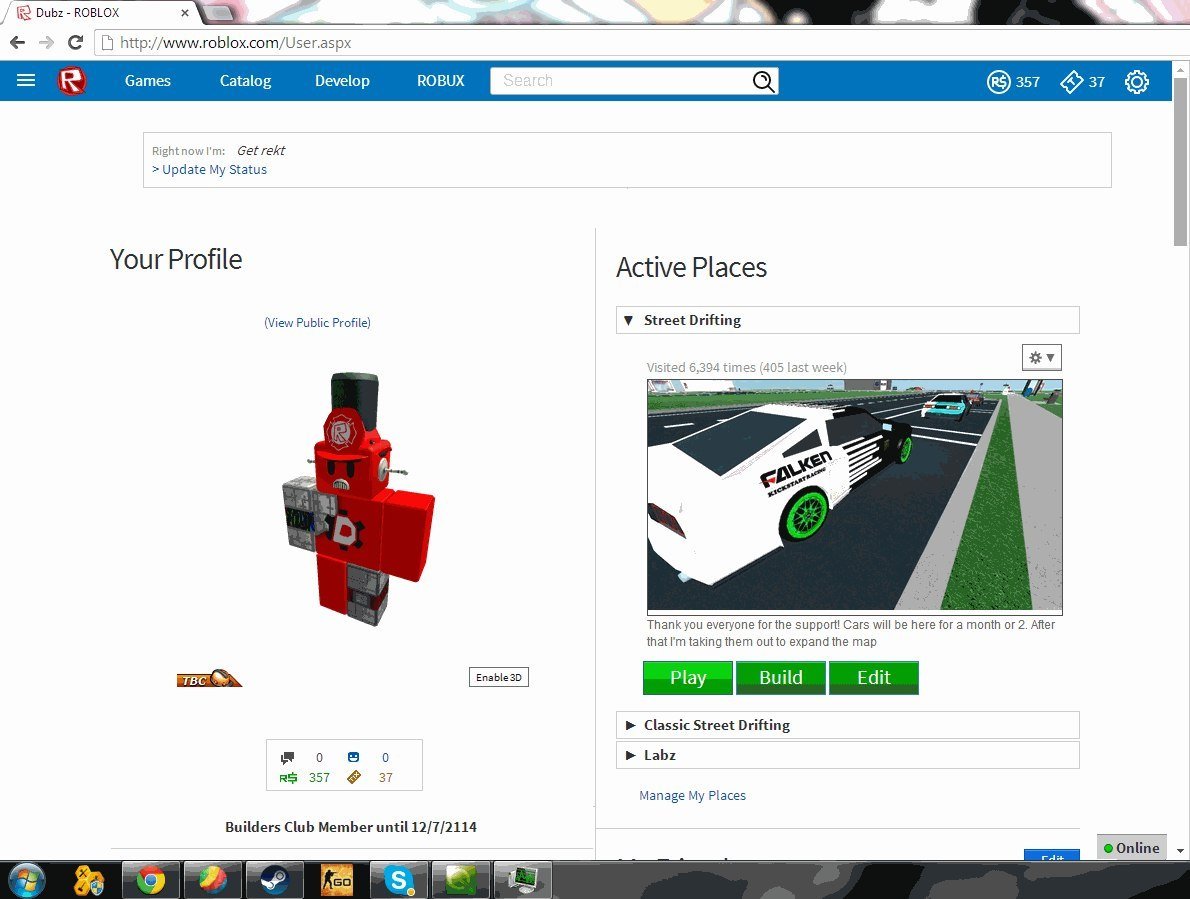Open the Catalog menu item
Screen dimensions: 1190x899
(x=245, y=81)
